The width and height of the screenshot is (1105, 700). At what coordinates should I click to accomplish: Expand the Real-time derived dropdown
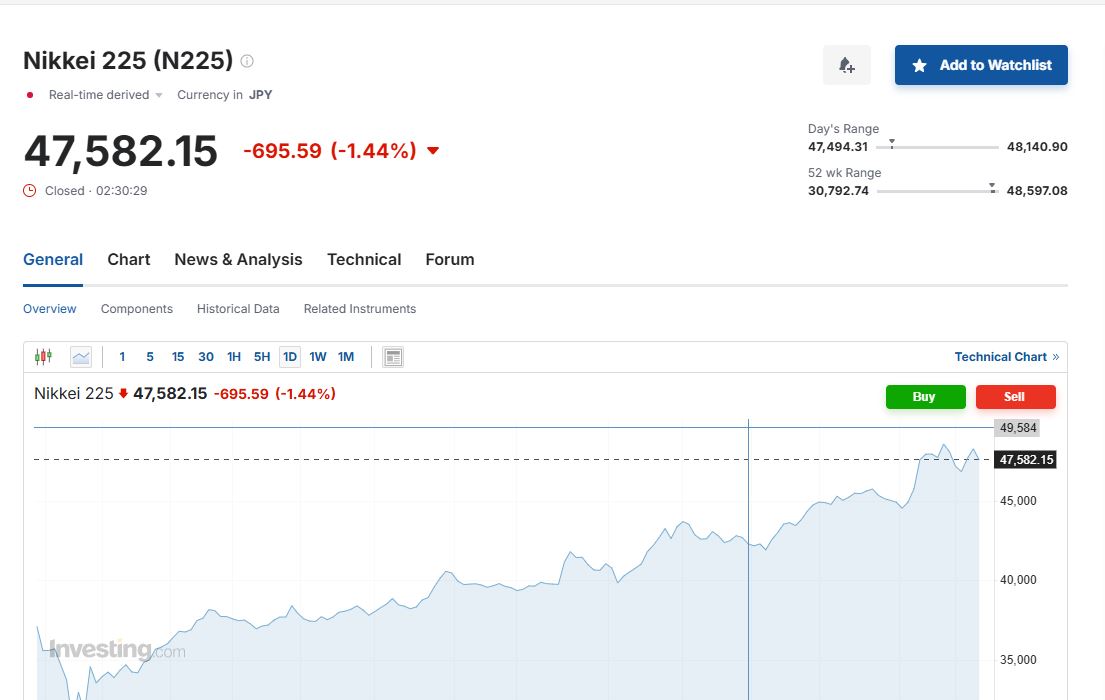pos(159,95)
